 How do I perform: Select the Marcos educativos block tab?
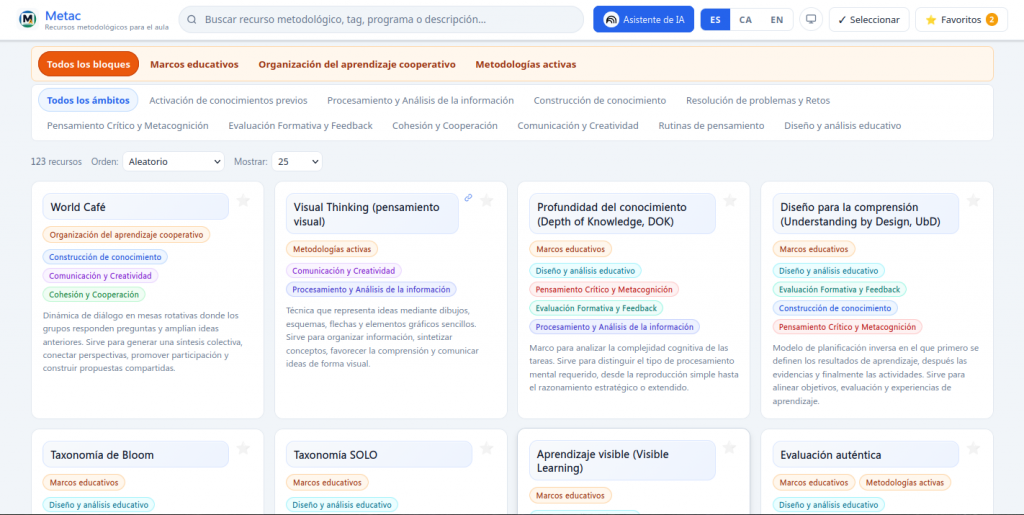[194, 64]
